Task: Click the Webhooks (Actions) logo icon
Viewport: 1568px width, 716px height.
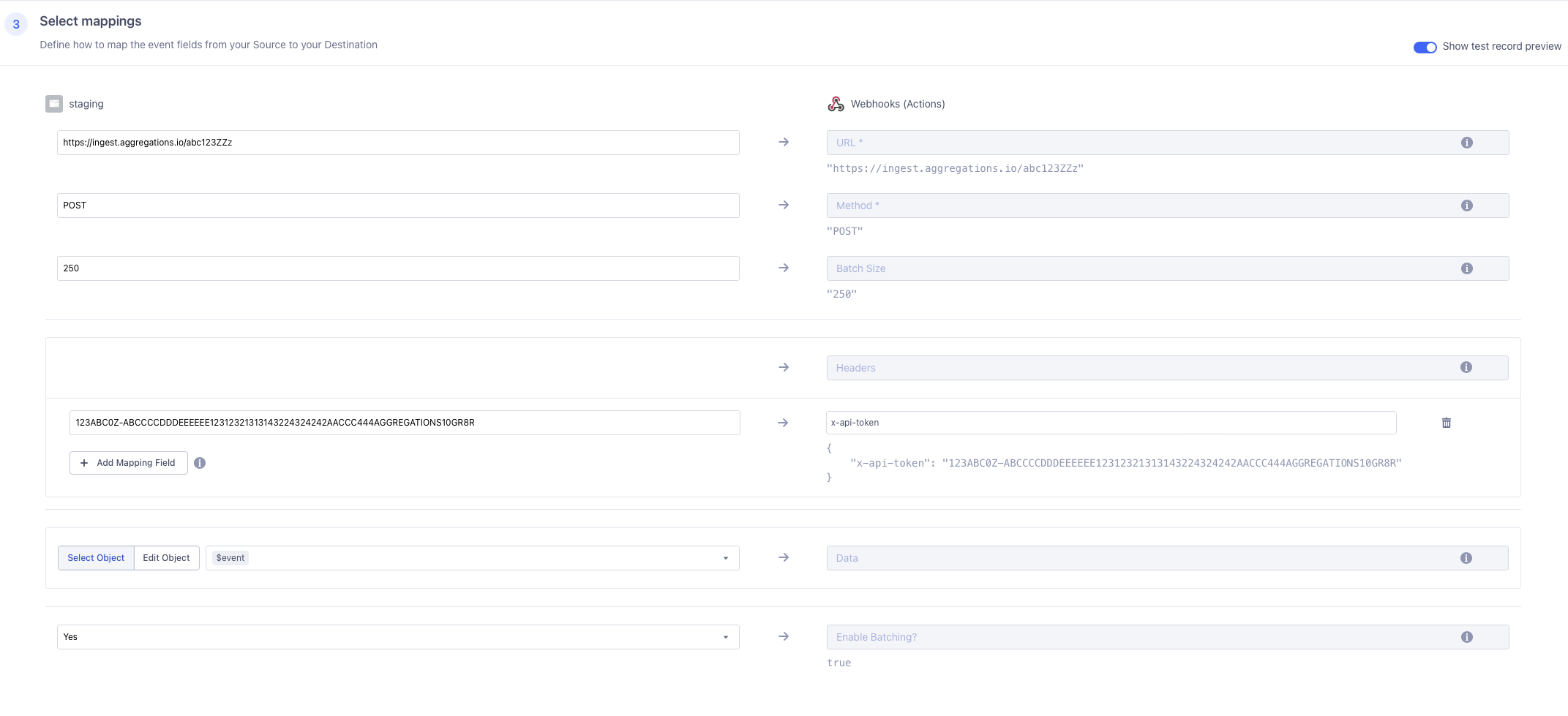Action: click(836, 104)
